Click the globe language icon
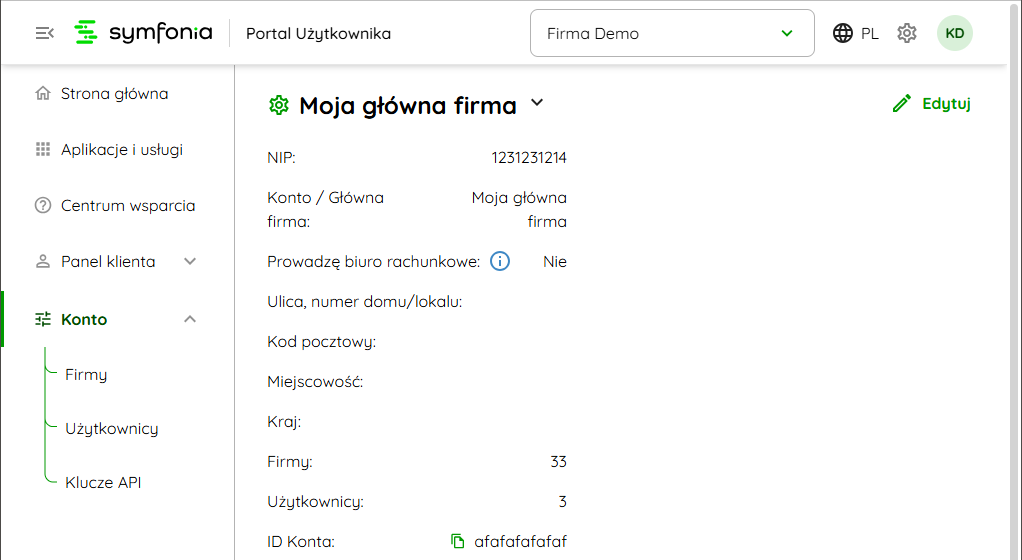The width and height of the screenshot is (1022, 560). [x=844, y=33]
